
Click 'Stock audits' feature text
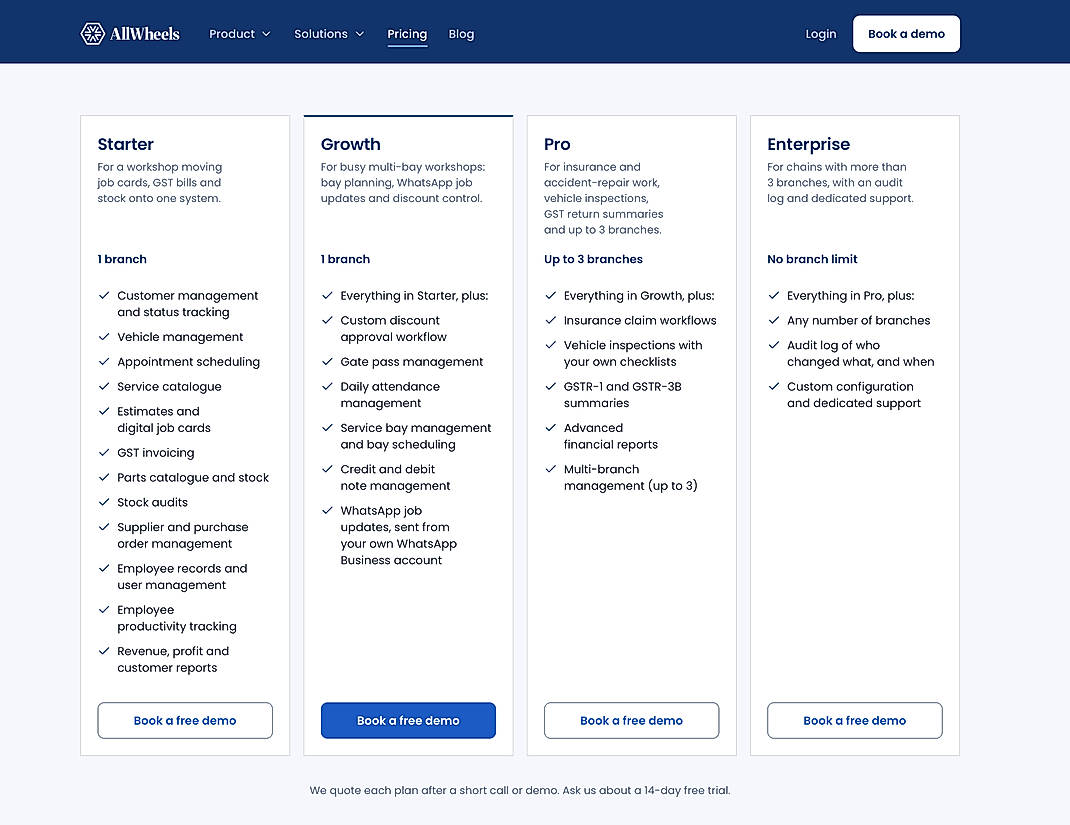(x=152, y=502)
